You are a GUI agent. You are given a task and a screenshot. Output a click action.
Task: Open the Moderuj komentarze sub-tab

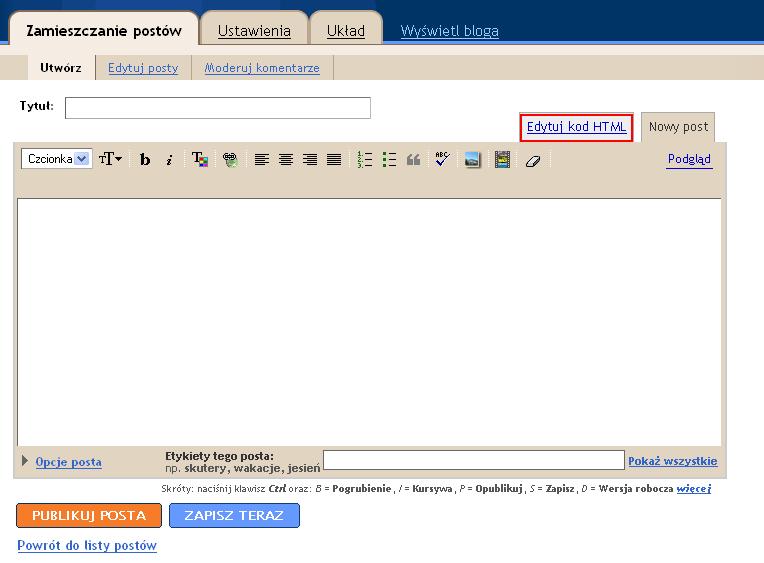262,68
